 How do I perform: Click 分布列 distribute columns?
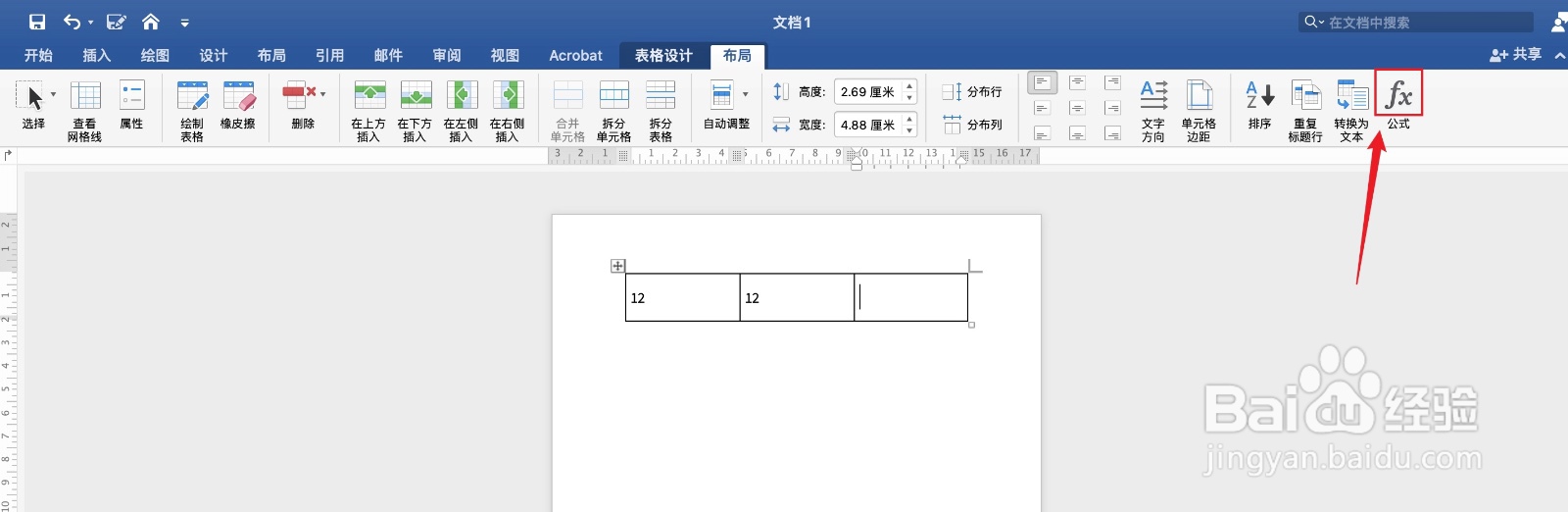pos(972,125)
